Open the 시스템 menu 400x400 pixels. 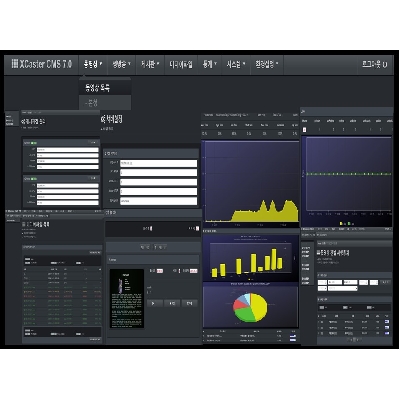pos(236,64)
